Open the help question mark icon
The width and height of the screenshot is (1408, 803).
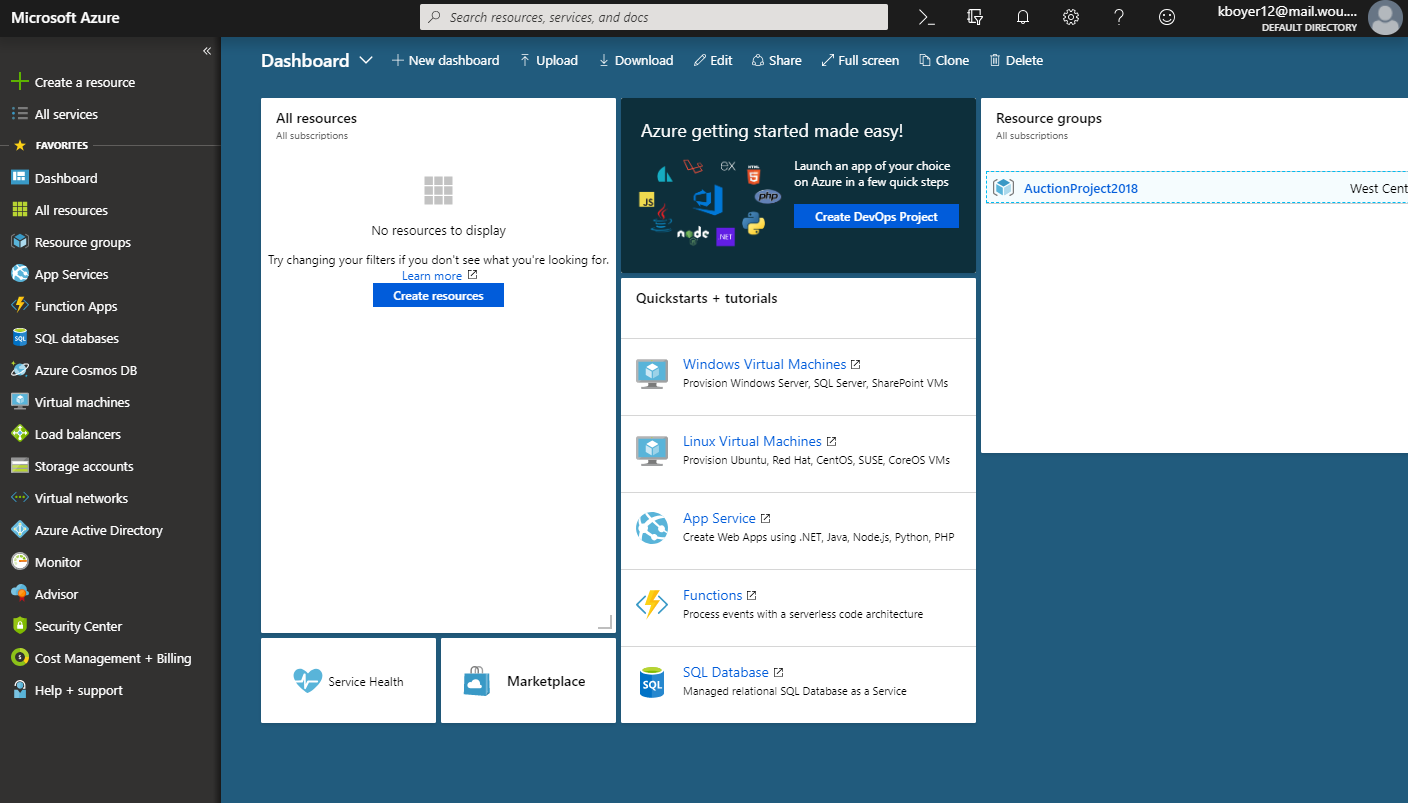coord(1119,17)
